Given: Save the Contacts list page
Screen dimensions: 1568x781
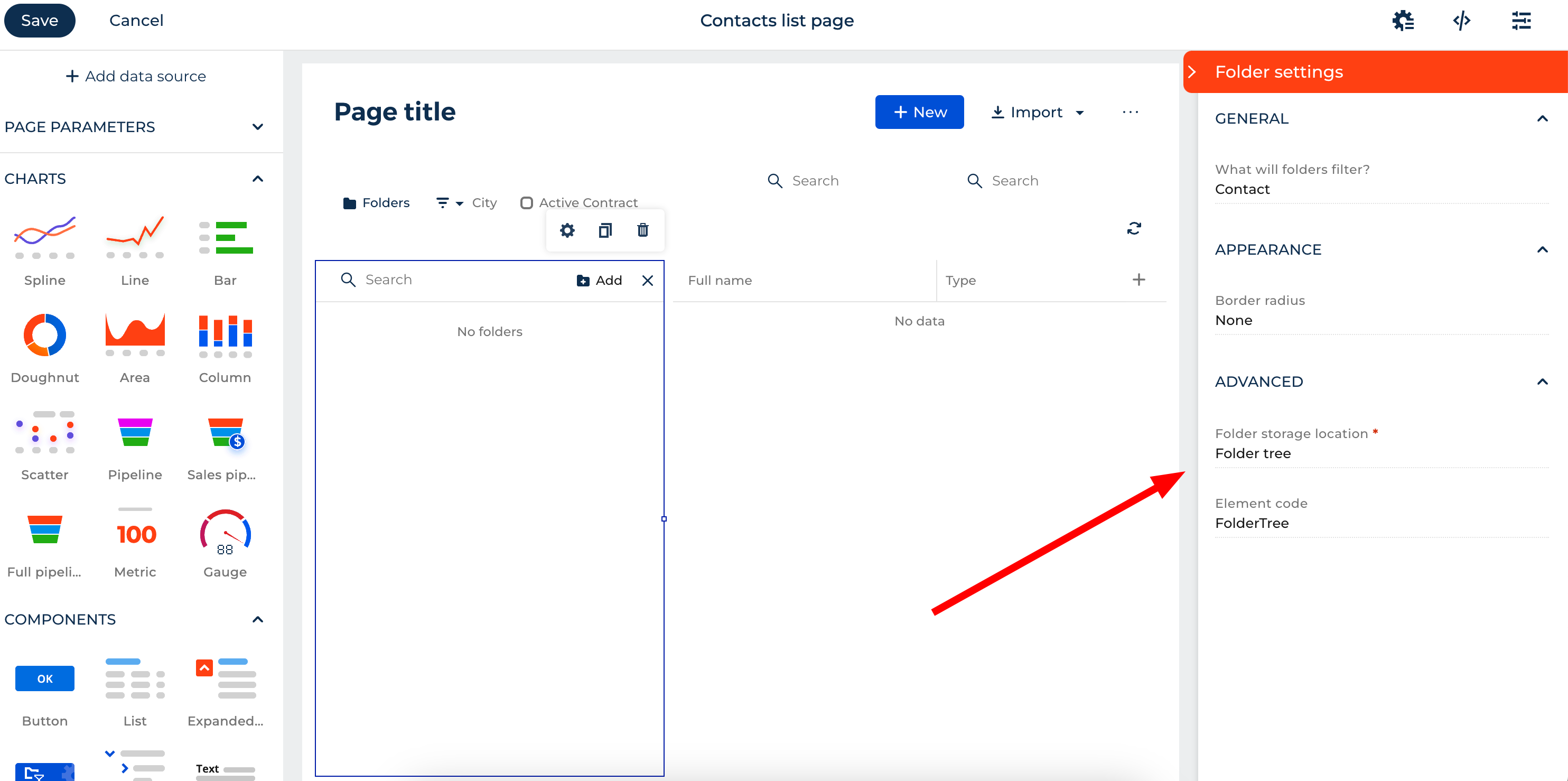Looking at the screenshot, I should click(40, 20).
